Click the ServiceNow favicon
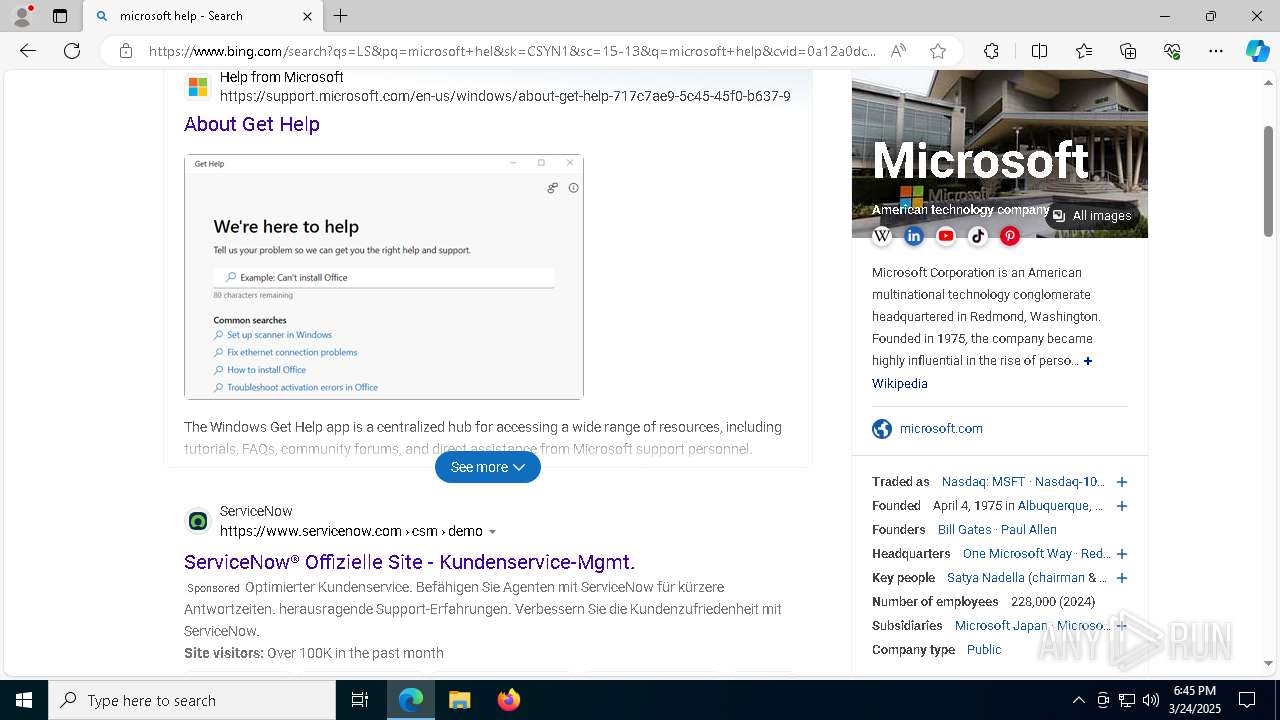Image resolution: width=1280 pixels, height=720 pixels. [198, 521]
